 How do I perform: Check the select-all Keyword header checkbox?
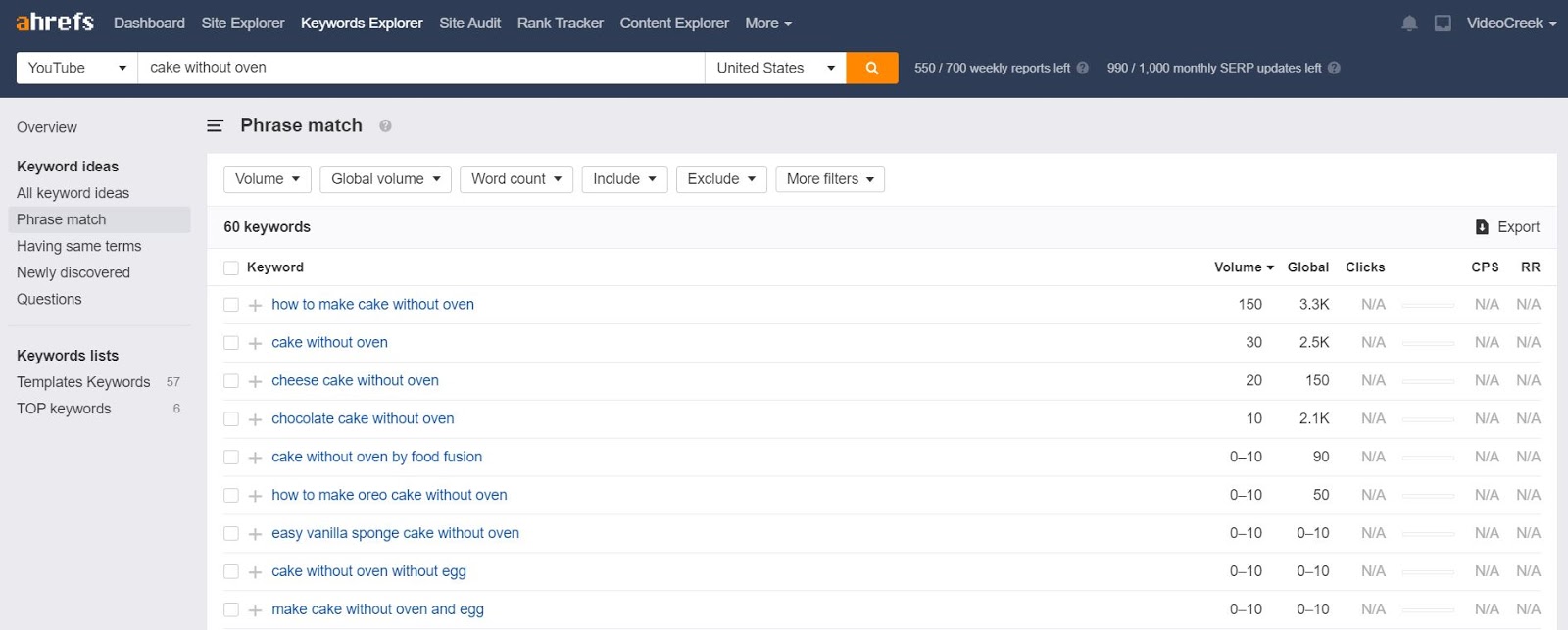(x=231, y=267)
